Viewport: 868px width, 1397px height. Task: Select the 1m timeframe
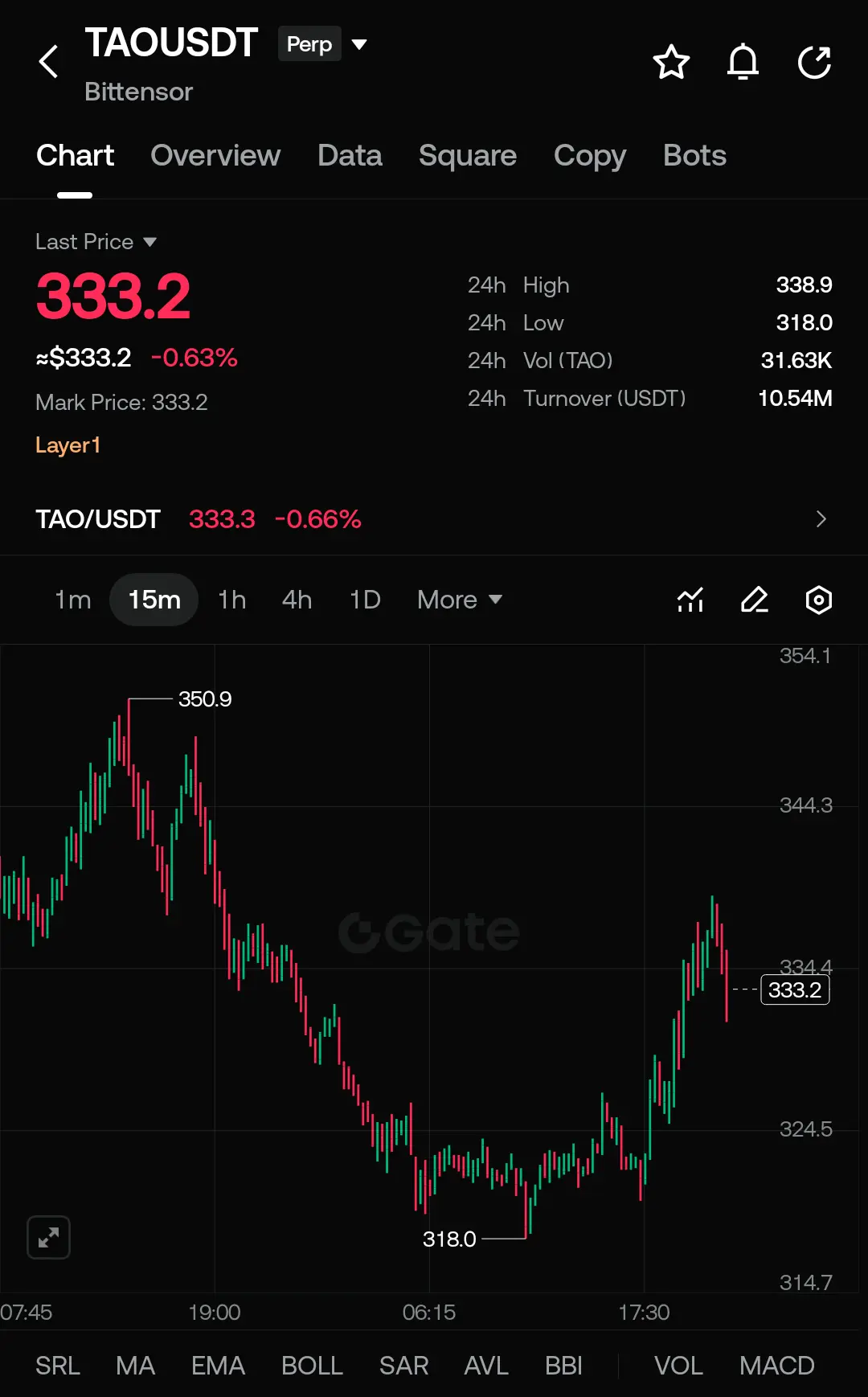pyautogui.click(x=72, y=600)
